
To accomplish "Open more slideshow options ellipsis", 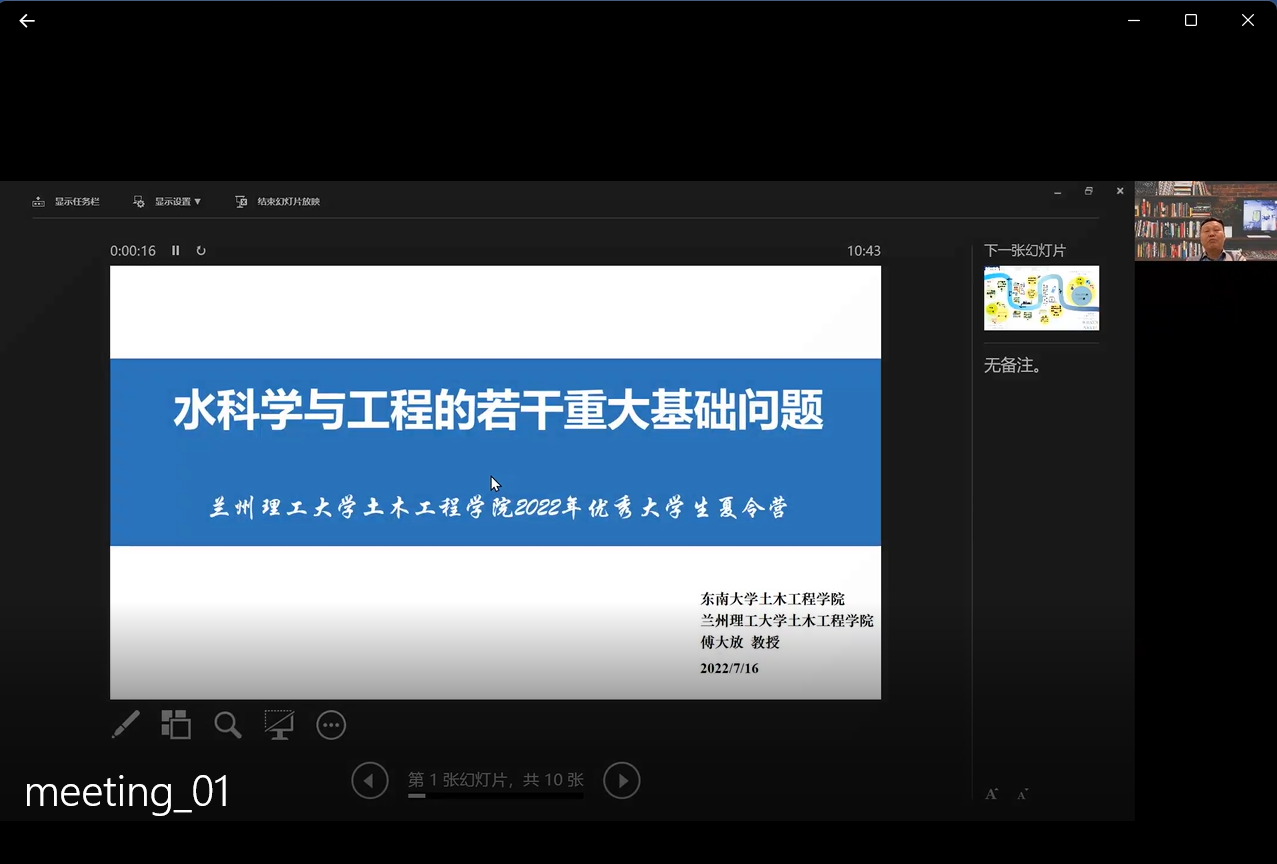I will 331,725.
